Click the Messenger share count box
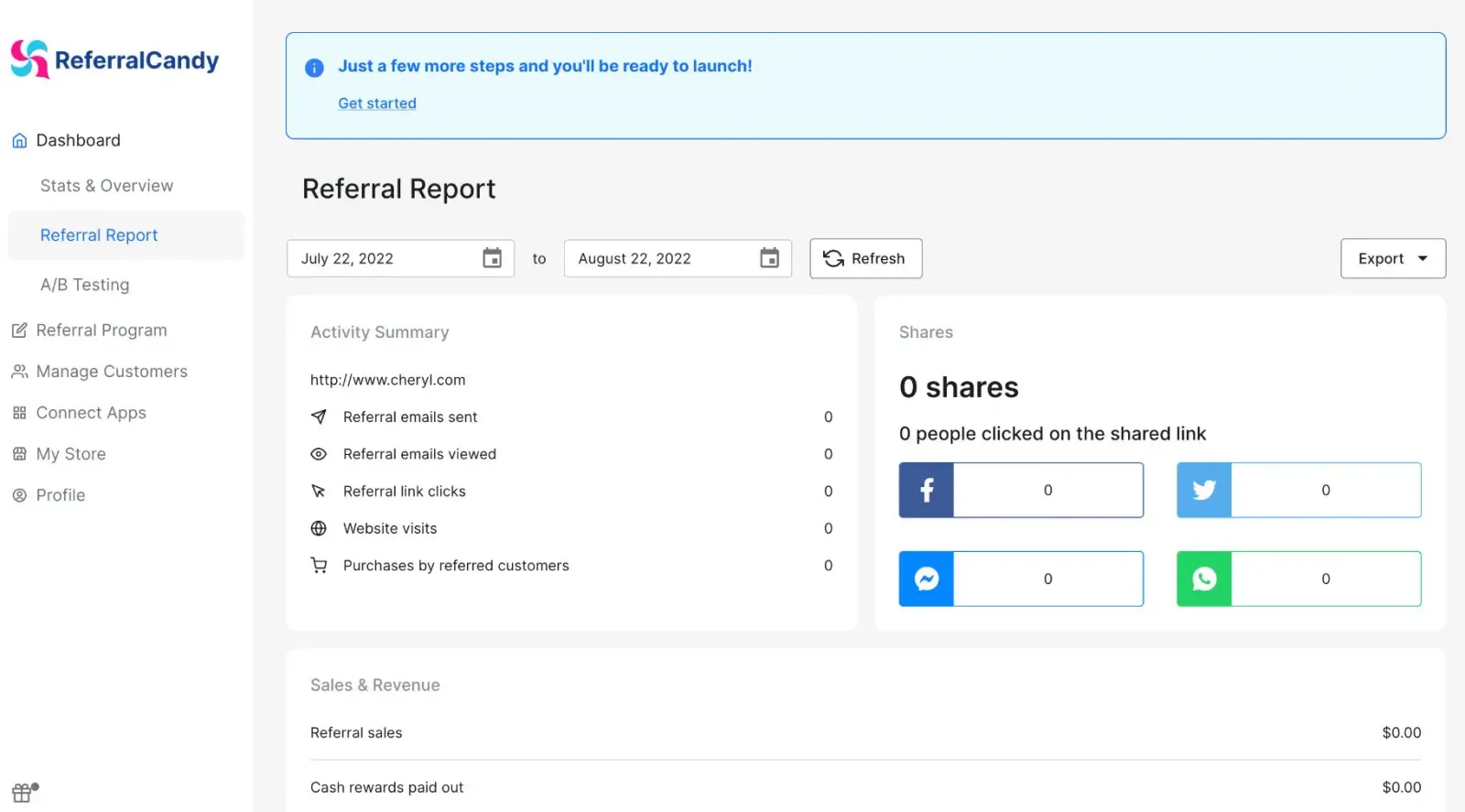 point(1048,579)
